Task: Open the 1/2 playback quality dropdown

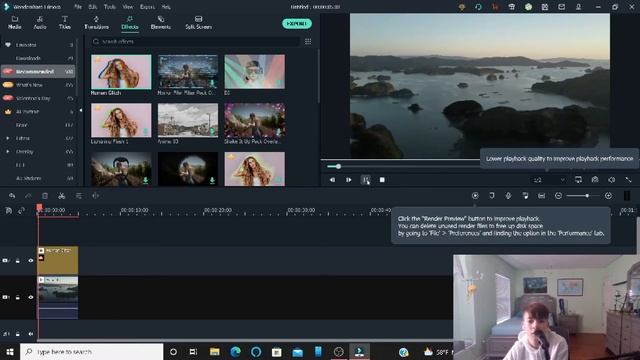Action: tap(549, 180)
